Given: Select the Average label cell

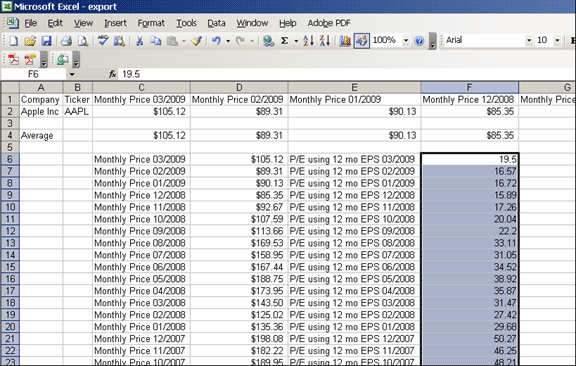Looking at the screenshot, I should point(41,135).
